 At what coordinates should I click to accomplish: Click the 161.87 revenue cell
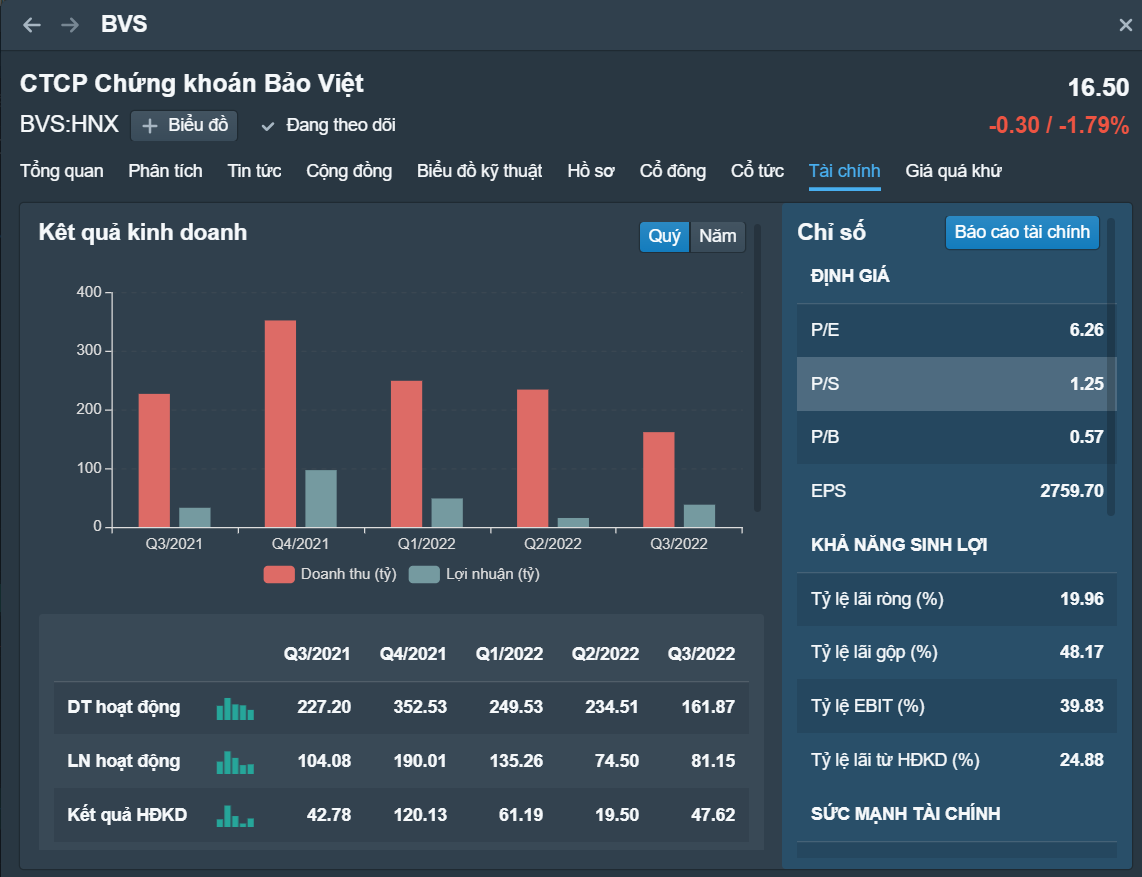click(708, 707)
